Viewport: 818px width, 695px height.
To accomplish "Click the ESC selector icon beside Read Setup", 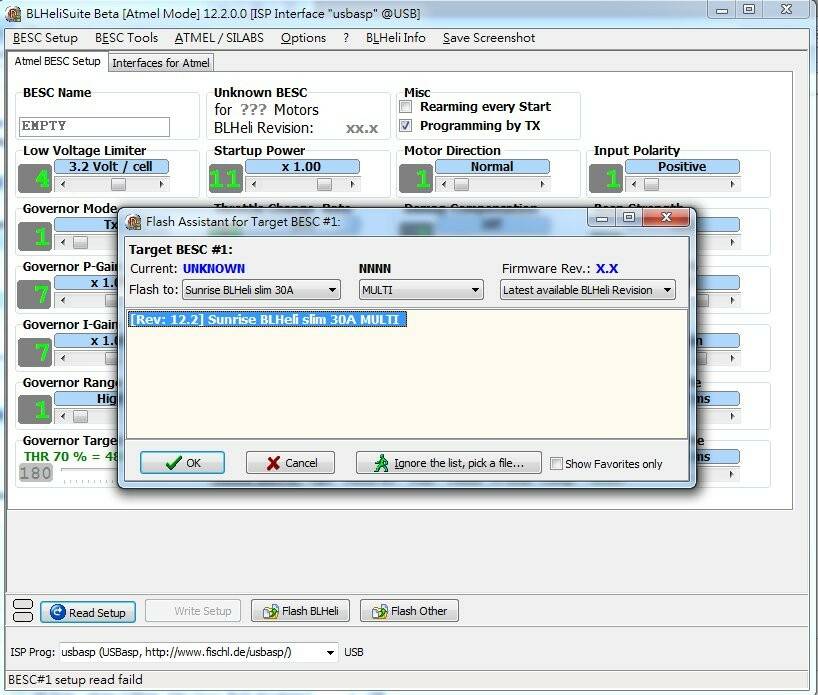I will tap(22, 610).
